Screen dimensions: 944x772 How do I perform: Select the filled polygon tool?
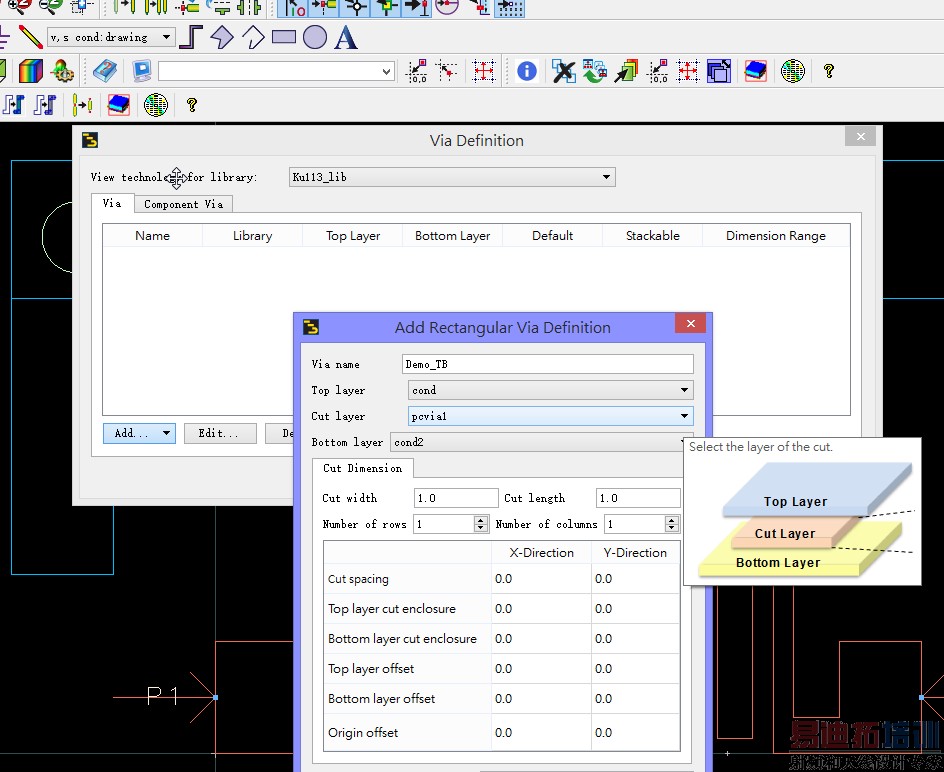221,38
